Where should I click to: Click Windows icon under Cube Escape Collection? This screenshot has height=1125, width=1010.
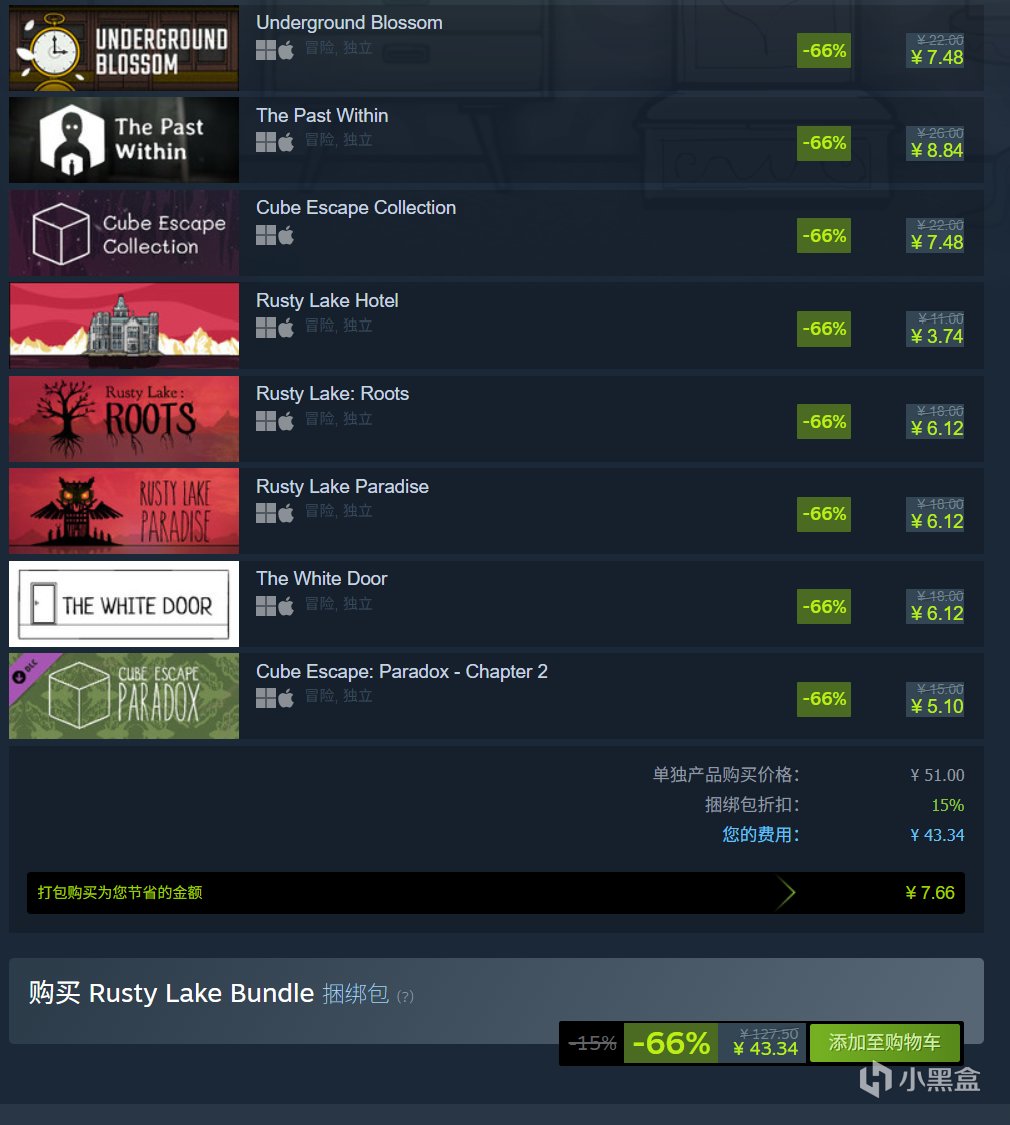point(265,235)
